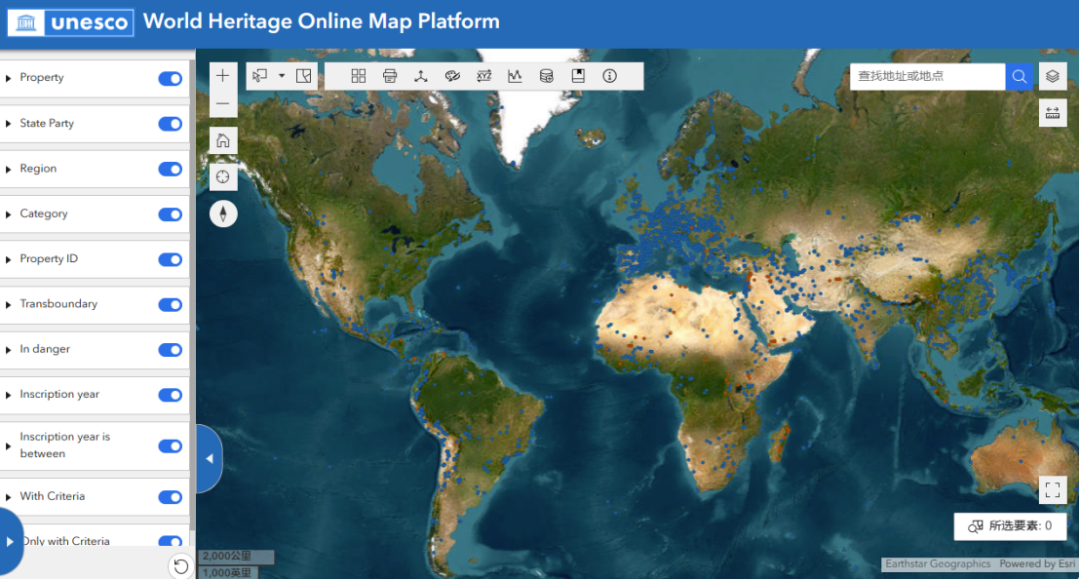Toggle the State Party filter switch
The image size is (1080, 580).
coord(170,124)
